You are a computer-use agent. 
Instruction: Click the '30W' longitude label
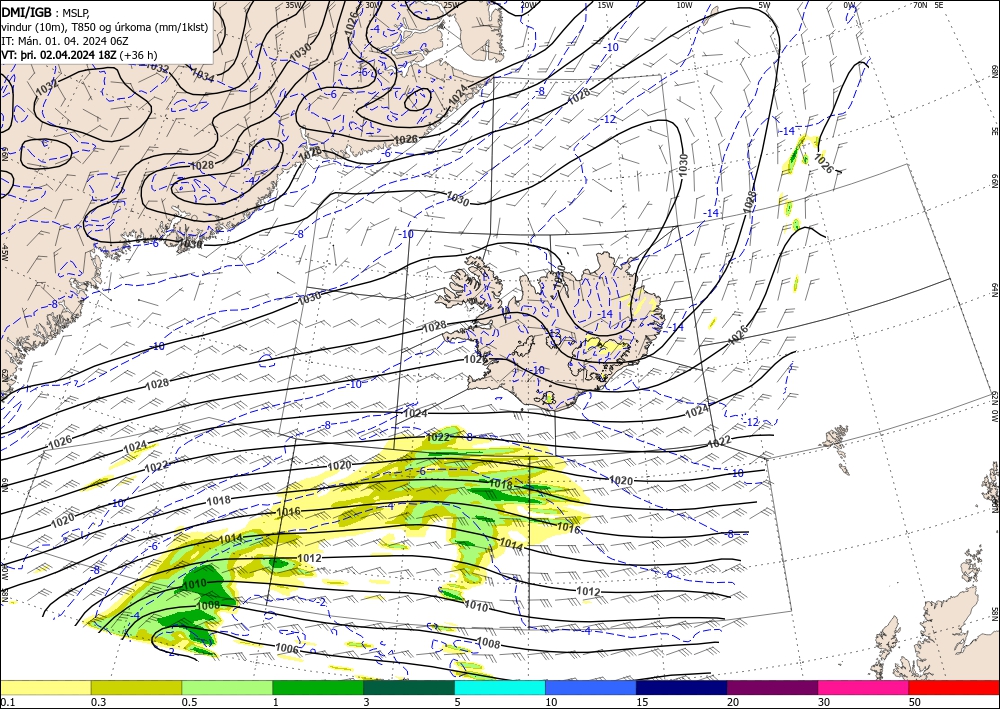373,5
